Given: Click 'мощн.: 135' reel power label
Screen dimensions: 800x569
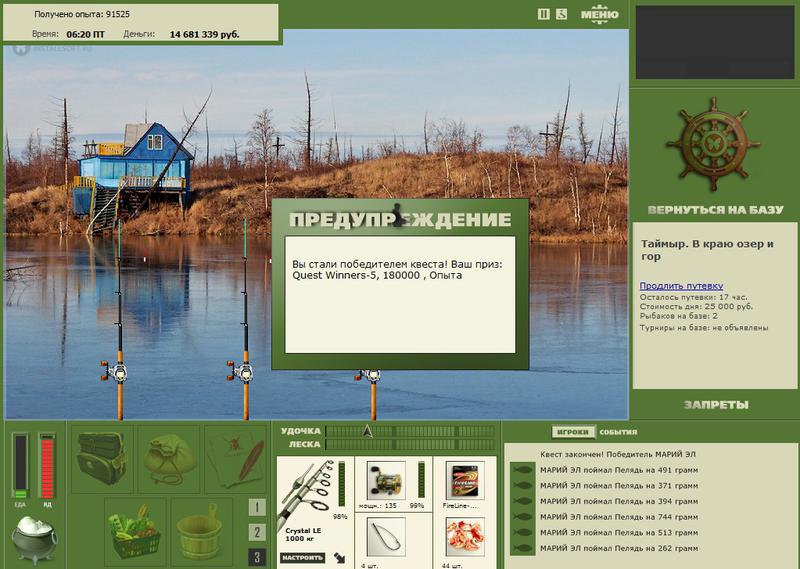Looking at the screenshot, I should (x=378, y=506).
